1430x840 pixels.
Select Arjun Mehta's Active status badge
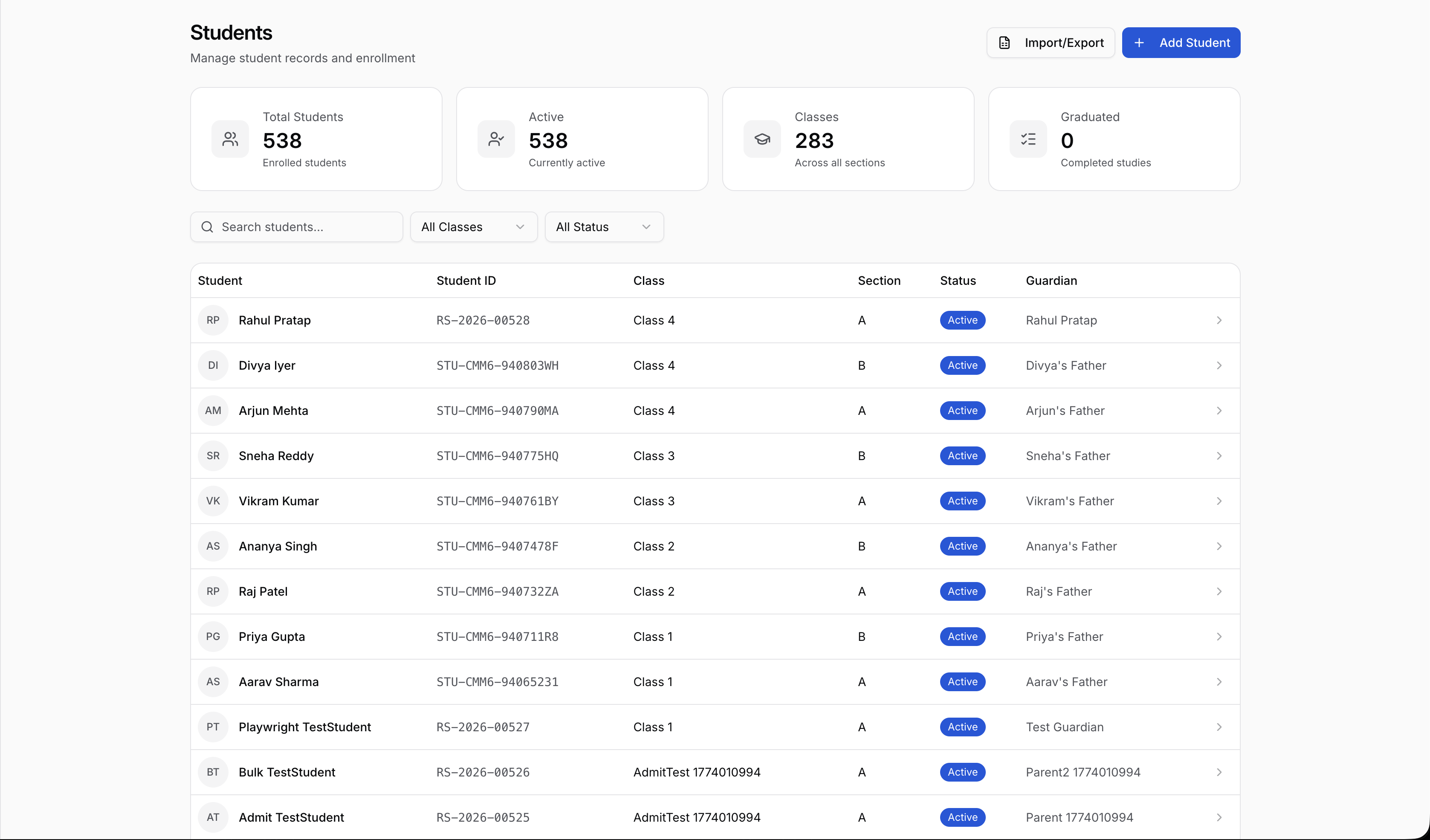962,410
